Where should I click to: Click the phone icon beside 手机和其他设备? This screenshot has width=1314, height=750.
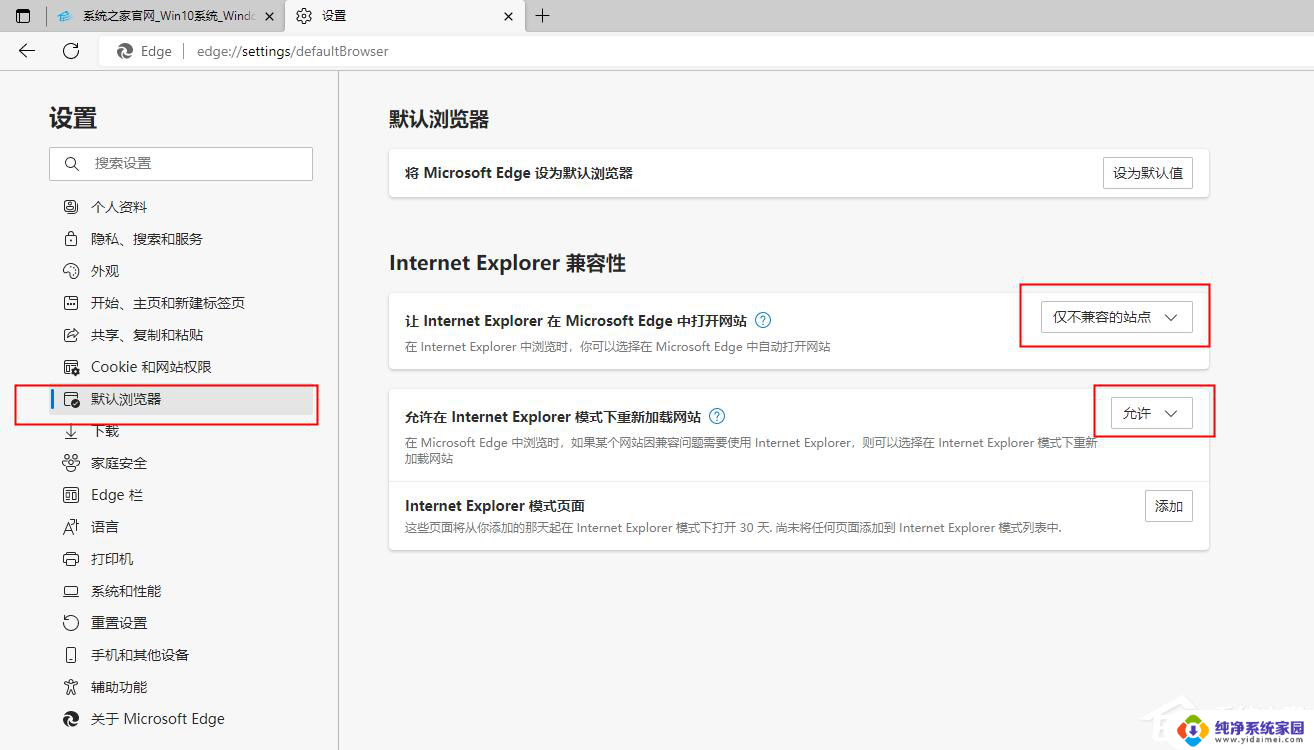coord(71,655)
